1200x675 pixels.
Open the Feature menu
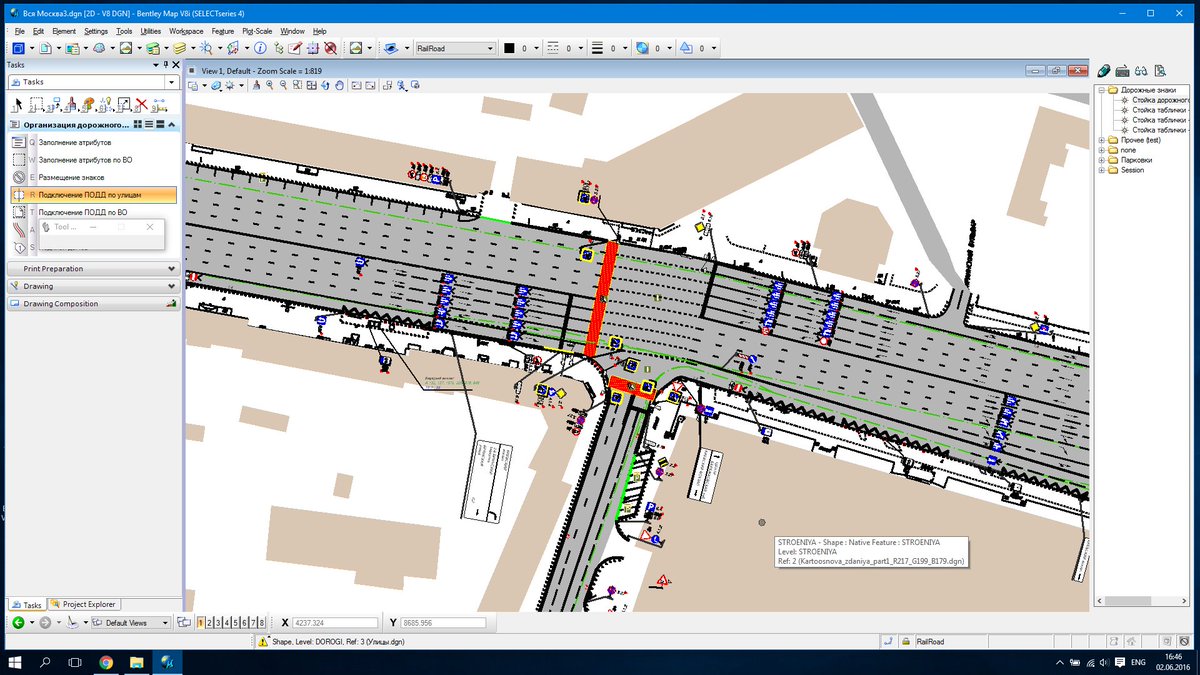point(222,31)
